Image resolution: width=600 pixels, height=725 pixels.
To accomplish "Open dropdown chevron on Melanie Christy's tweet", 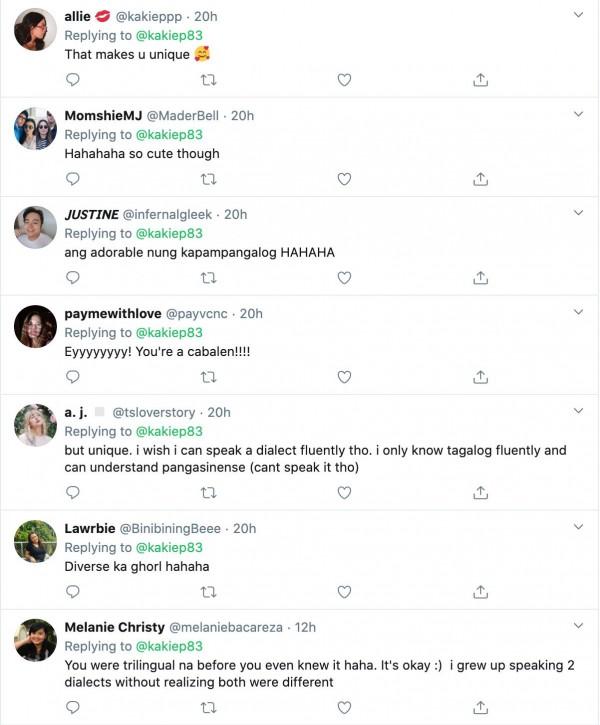I will [x=579, y=627].
